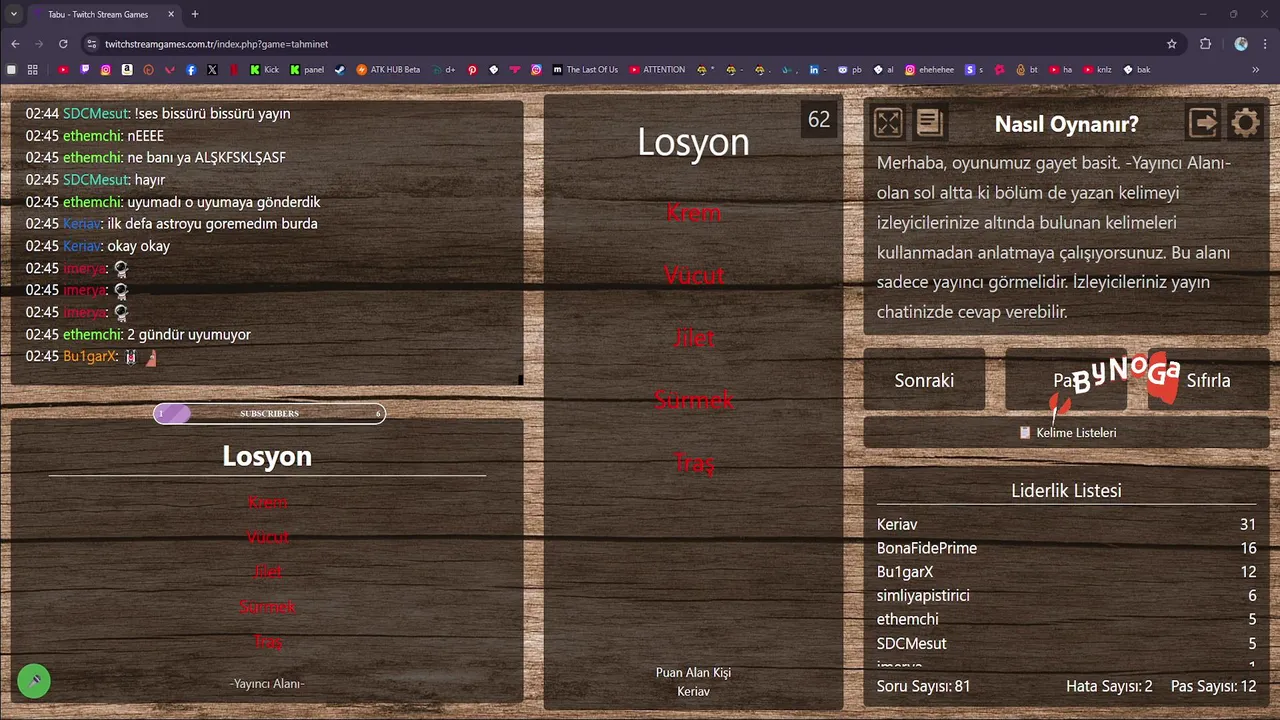Click the 'Nasıl Oynanır?' heading
The width and height of the screenshot is (1280, 720).
coord(1066,124)
